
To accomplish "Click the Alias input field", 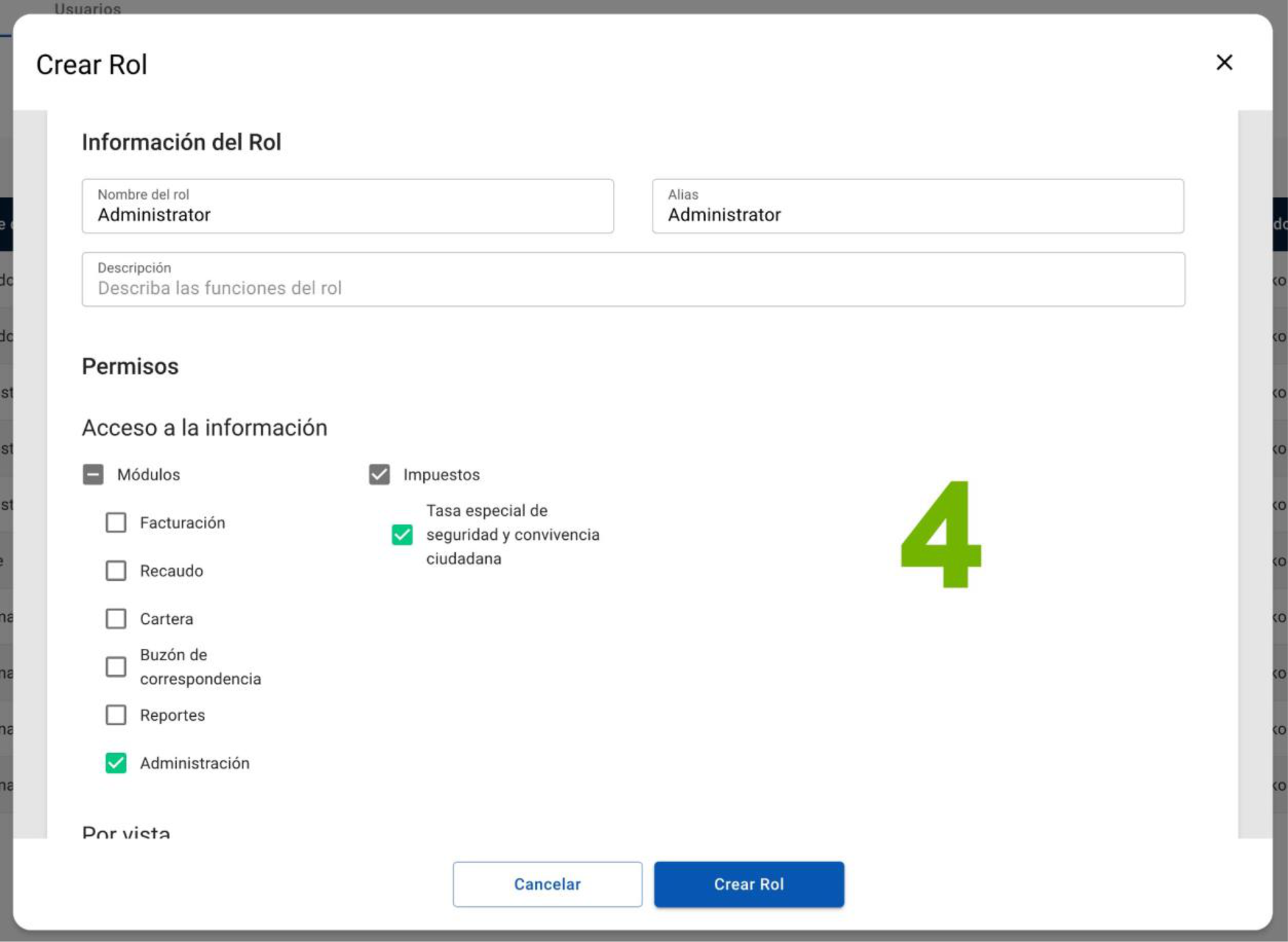I will click(918, 206).
